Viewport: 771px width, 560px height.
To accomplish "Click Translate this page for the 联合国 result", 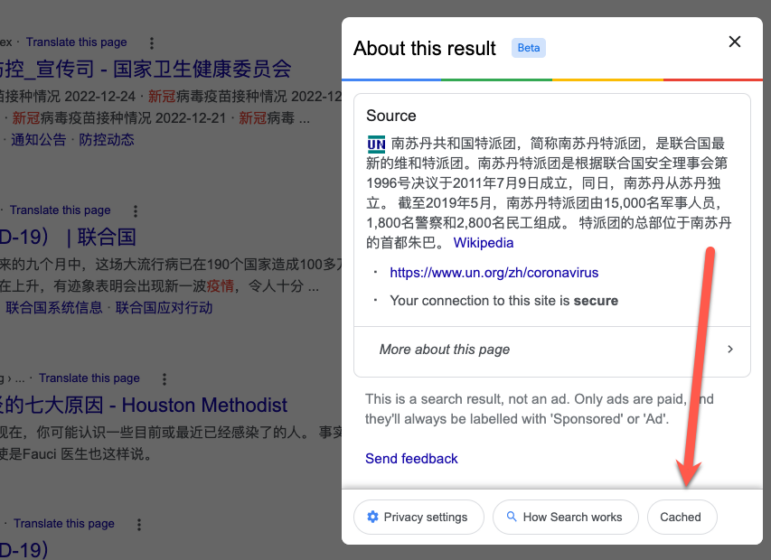I will (x=60, y=210).
